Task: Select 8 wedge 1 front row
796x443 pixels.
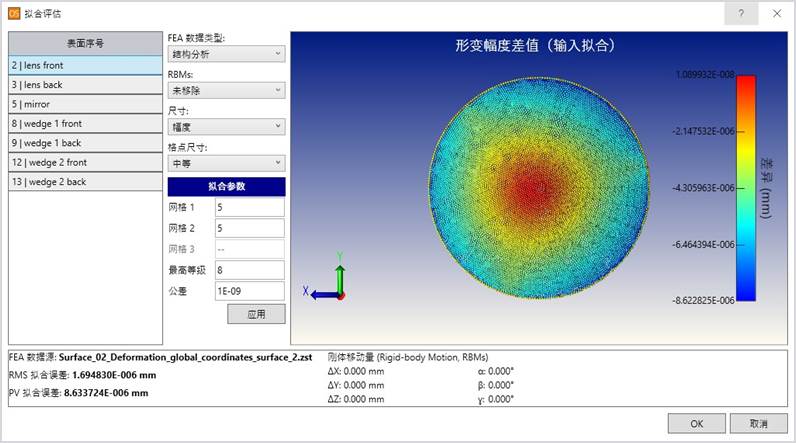Action: click(x=85, y=124)
